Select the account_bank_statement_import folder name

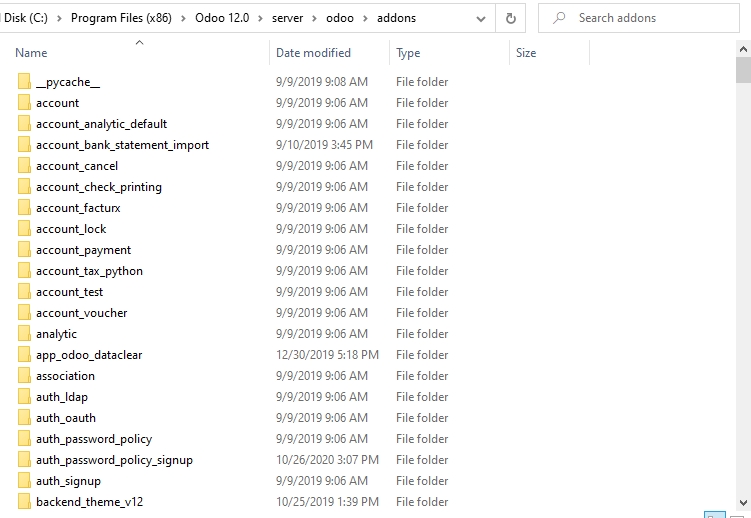[123, 145]
